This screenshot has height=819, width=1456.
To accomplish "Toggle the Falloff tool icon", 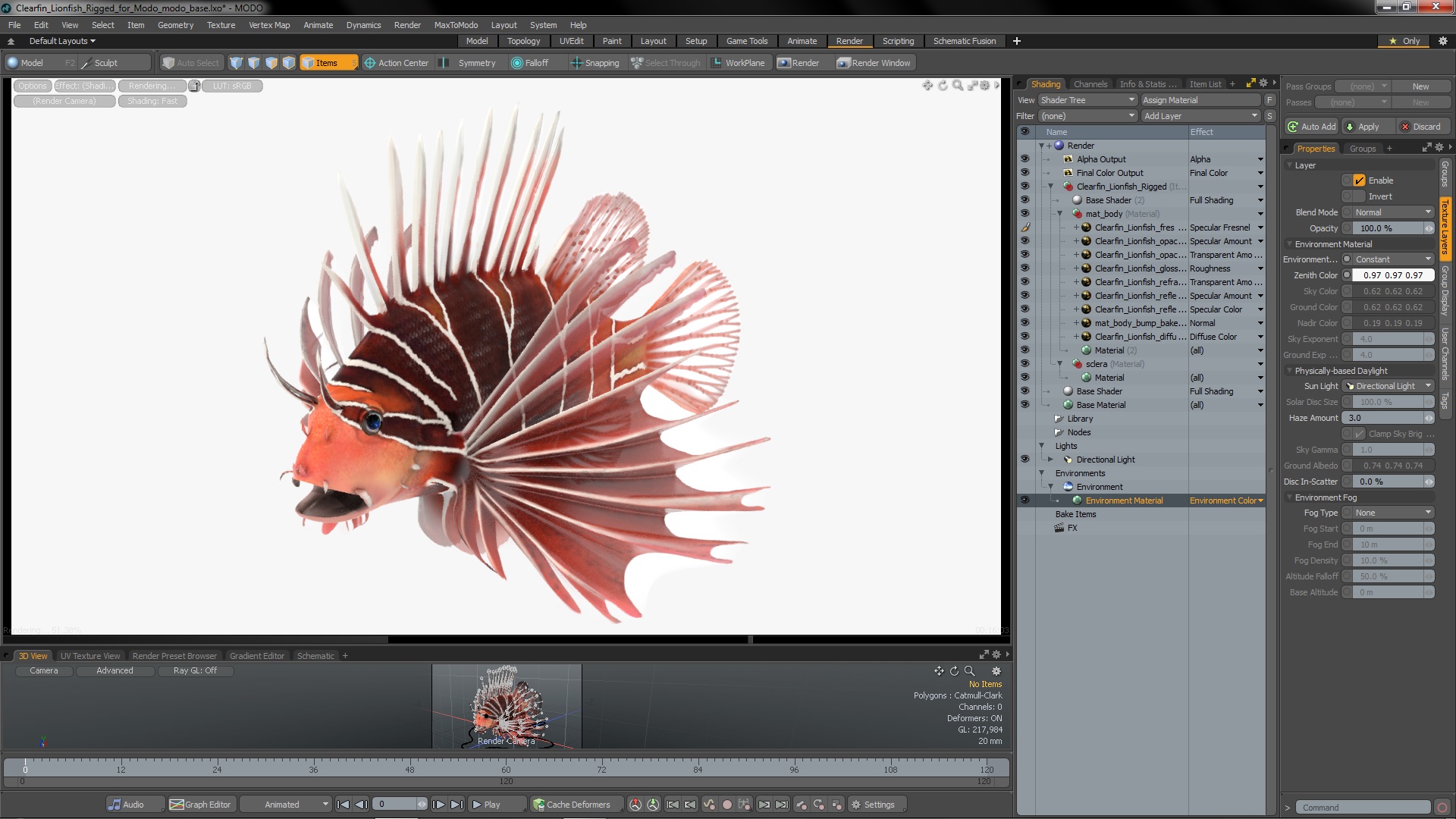I will (517, 63).
